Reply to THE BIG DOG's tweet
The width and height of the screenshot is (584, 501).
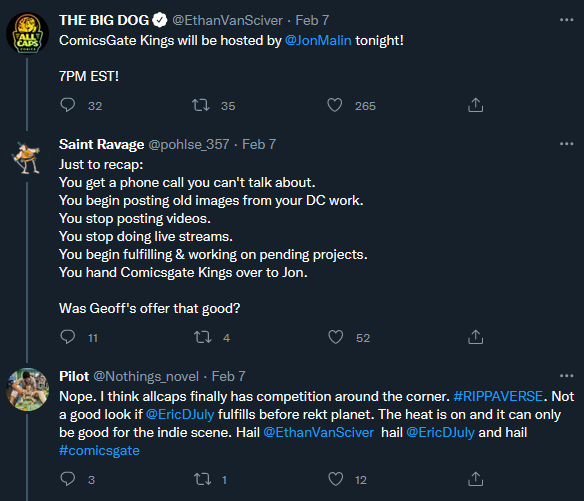67,105
